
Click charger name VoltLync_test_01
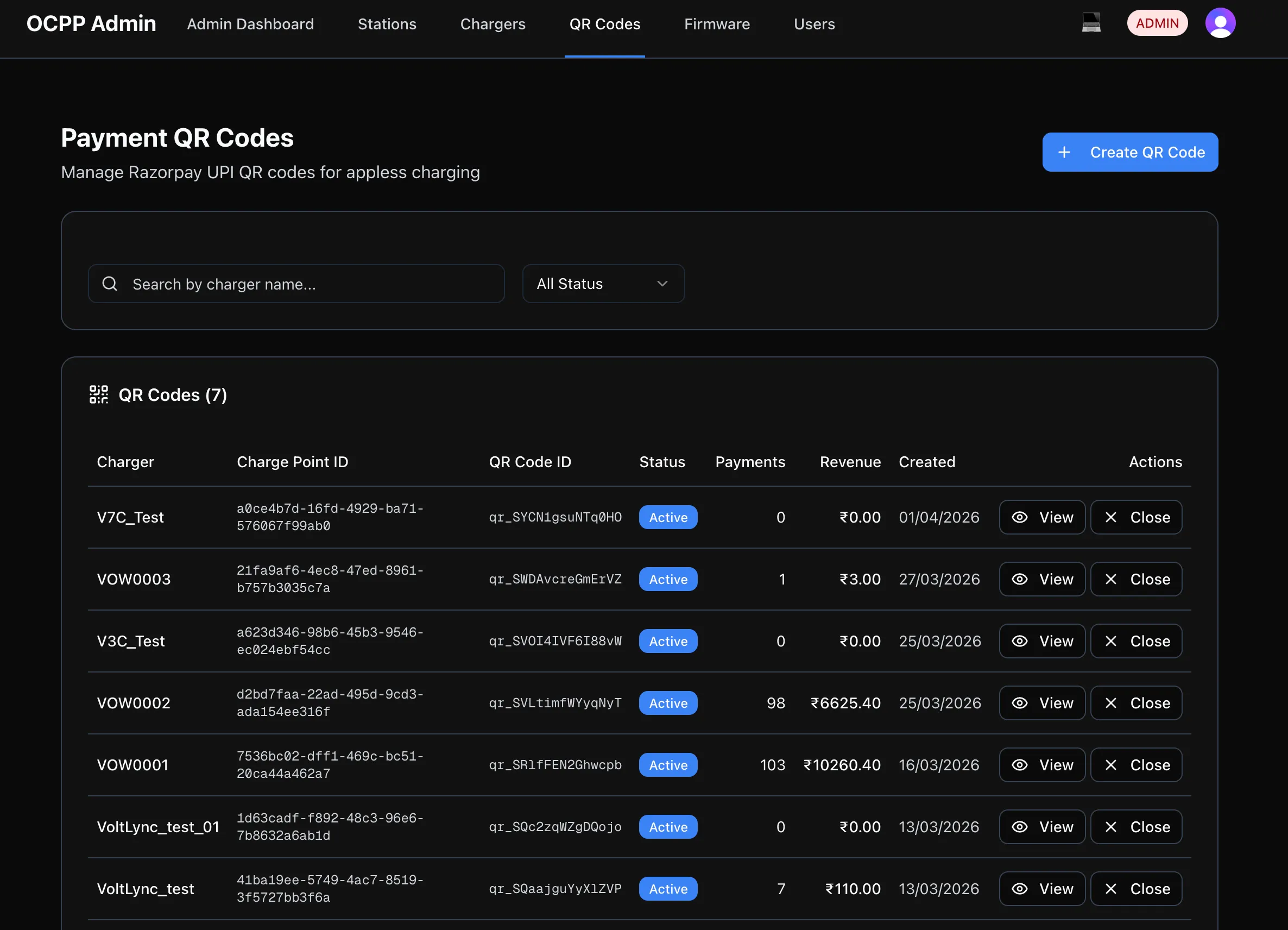click(158, 827)
